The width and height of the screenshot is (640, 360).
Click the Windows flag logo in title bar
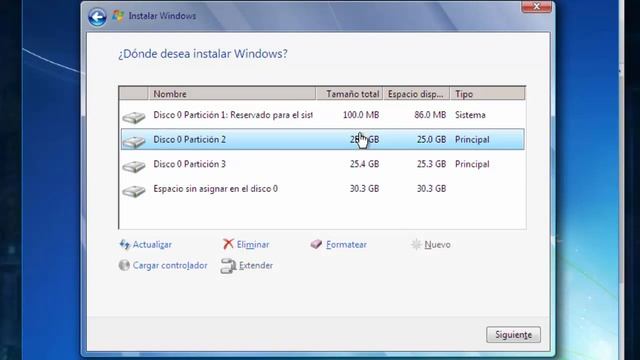(x=118, y=16)
